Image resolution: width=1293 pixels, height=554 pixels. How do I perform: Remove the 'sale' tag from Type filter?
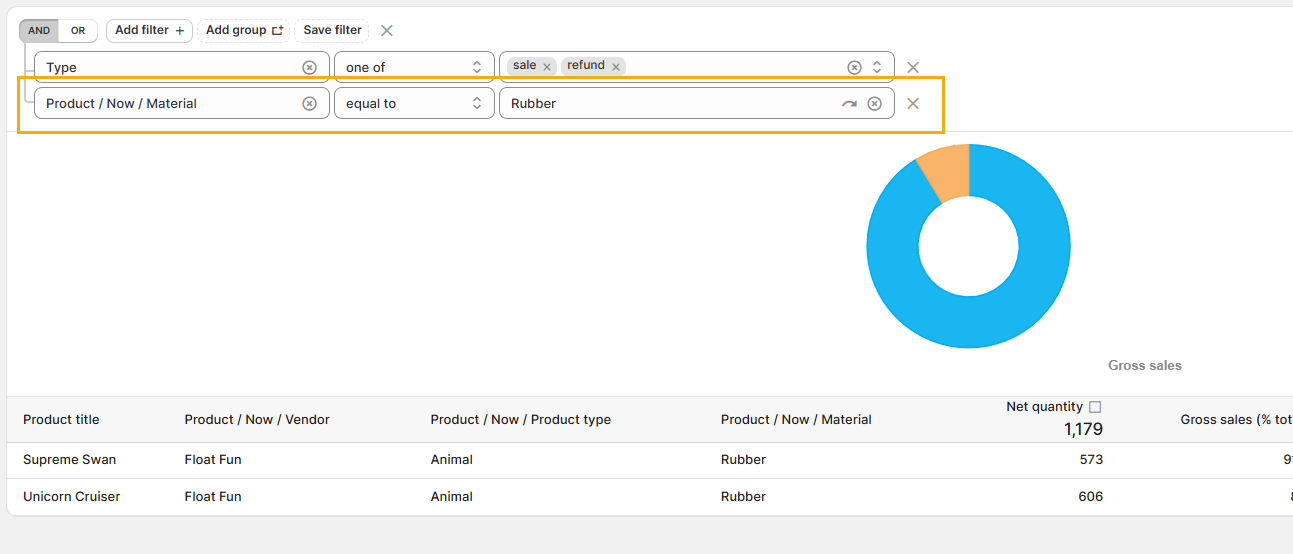547,67
